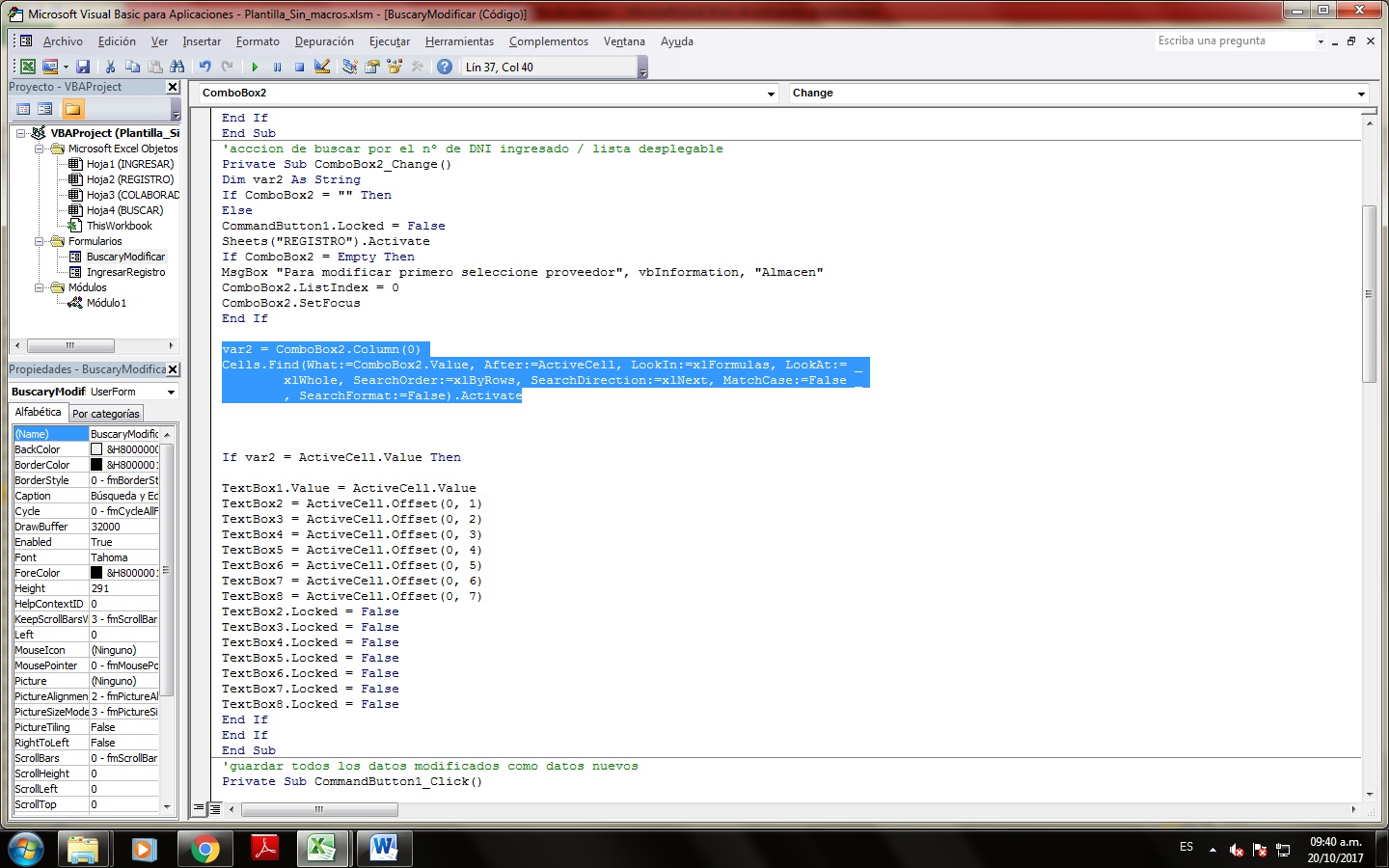This screenshot has height=868, width=1389.
Task: Open the Insertar menu
Action: 202,41
